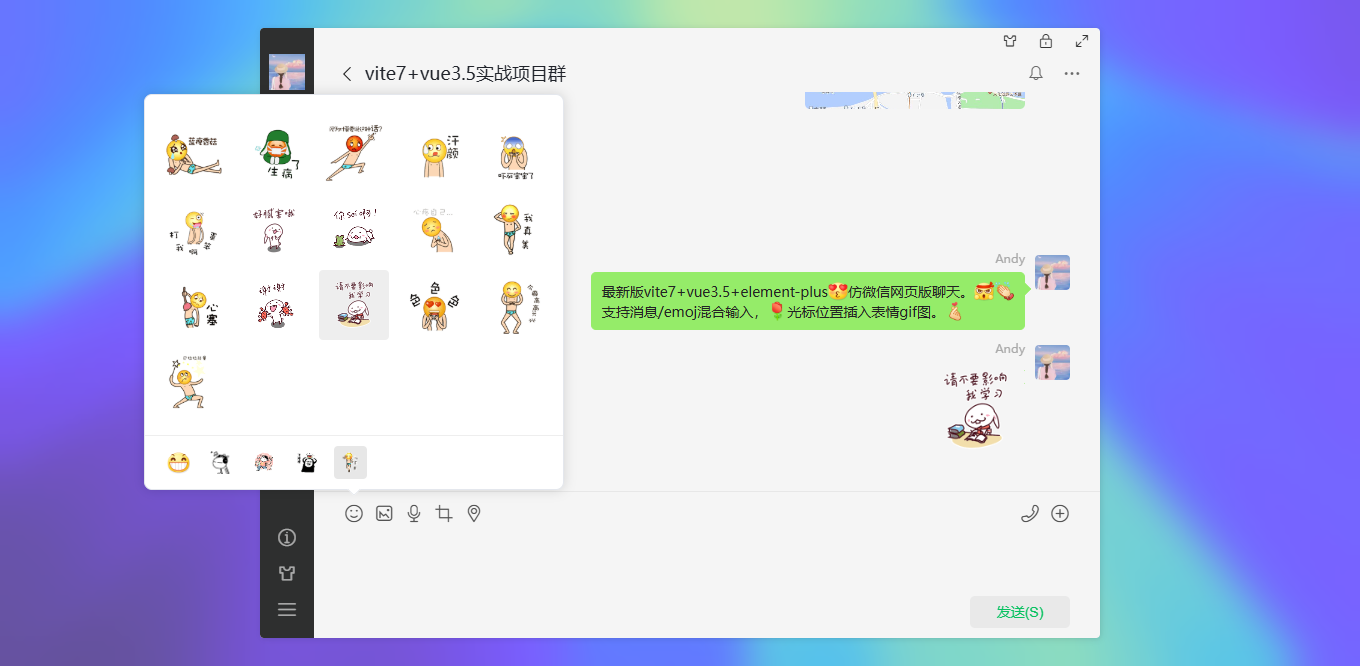Pick the '好棒棒哦' sticker
The height and width of the screenshot is (666, 1360).
tap(275, 229)
